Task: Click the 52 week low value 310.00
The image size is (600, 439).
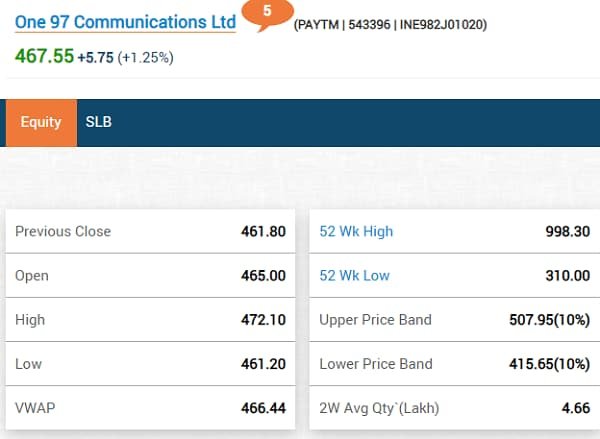Action: (x=566, y=276)
